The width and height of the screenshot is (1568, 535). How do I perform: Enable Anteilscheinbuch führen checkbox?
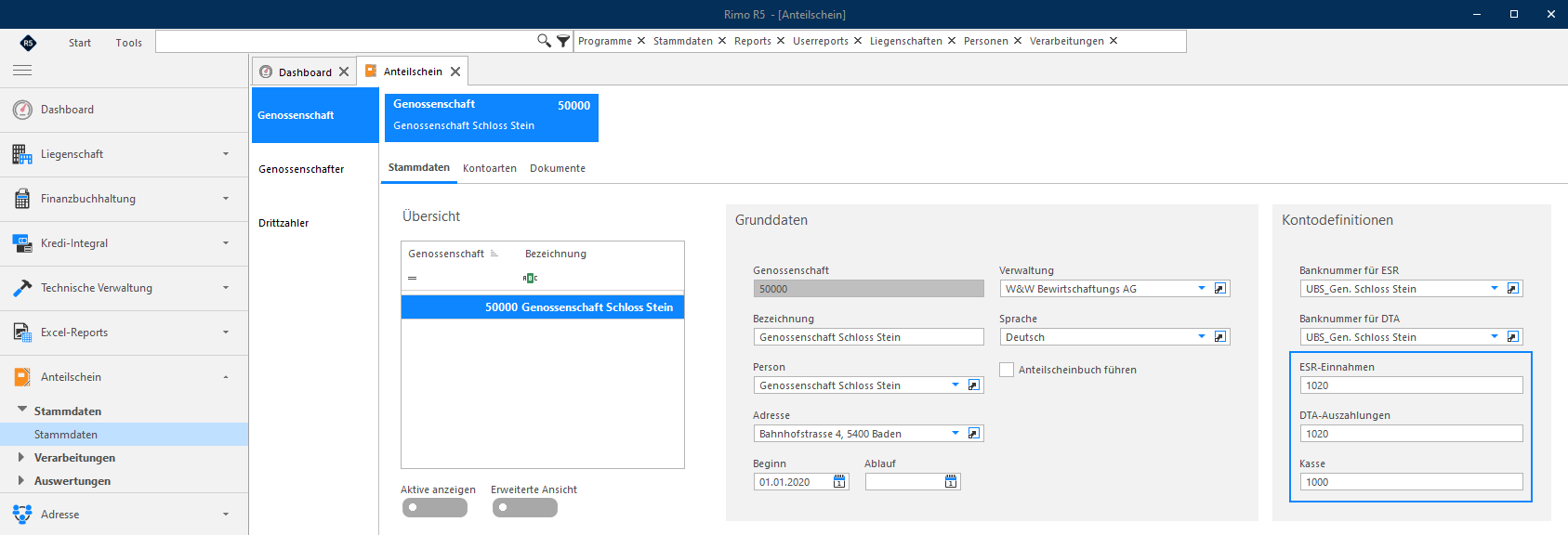point(1007,370)
